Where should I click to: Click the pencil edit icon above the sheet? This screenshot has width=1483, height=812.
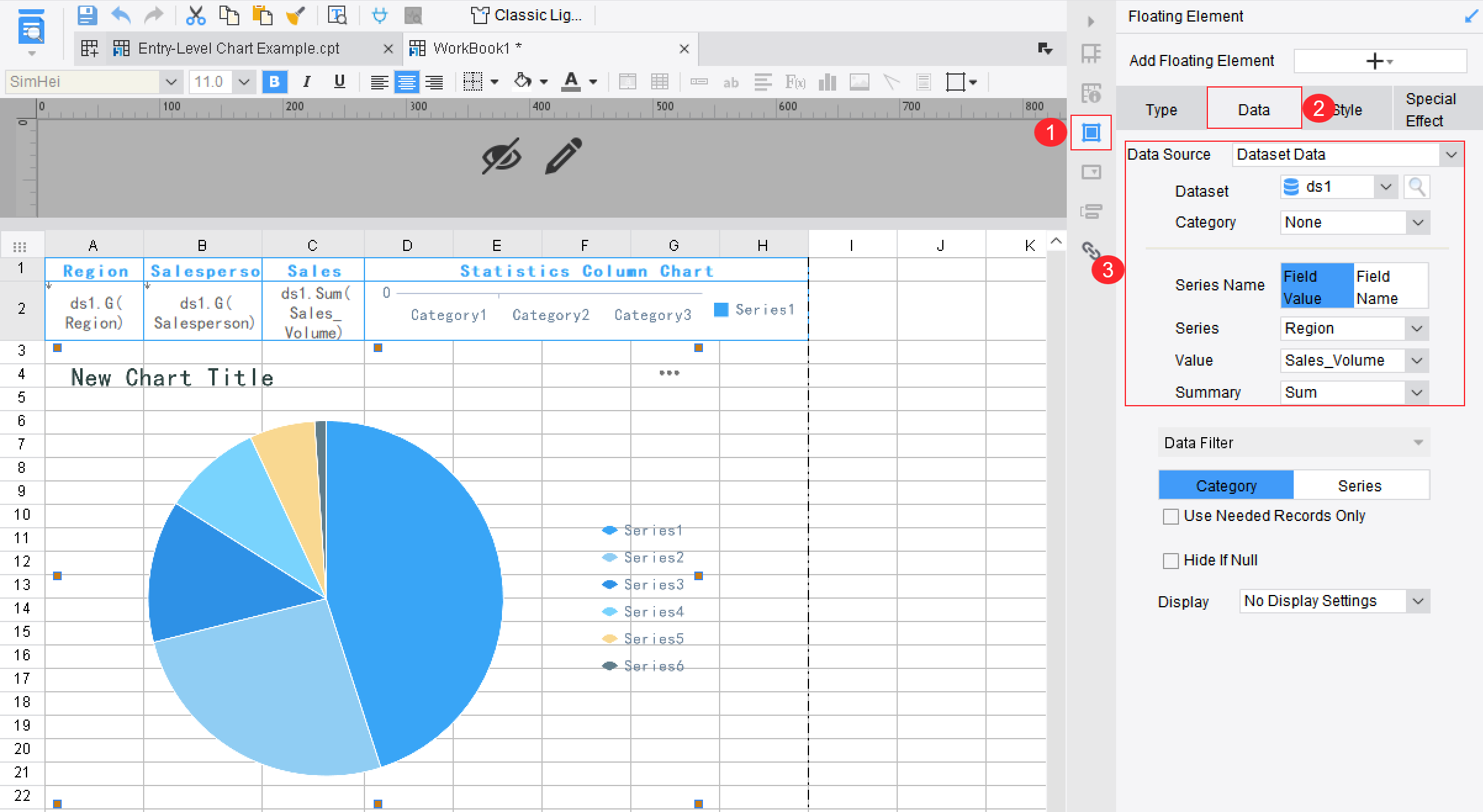(564, 155)
